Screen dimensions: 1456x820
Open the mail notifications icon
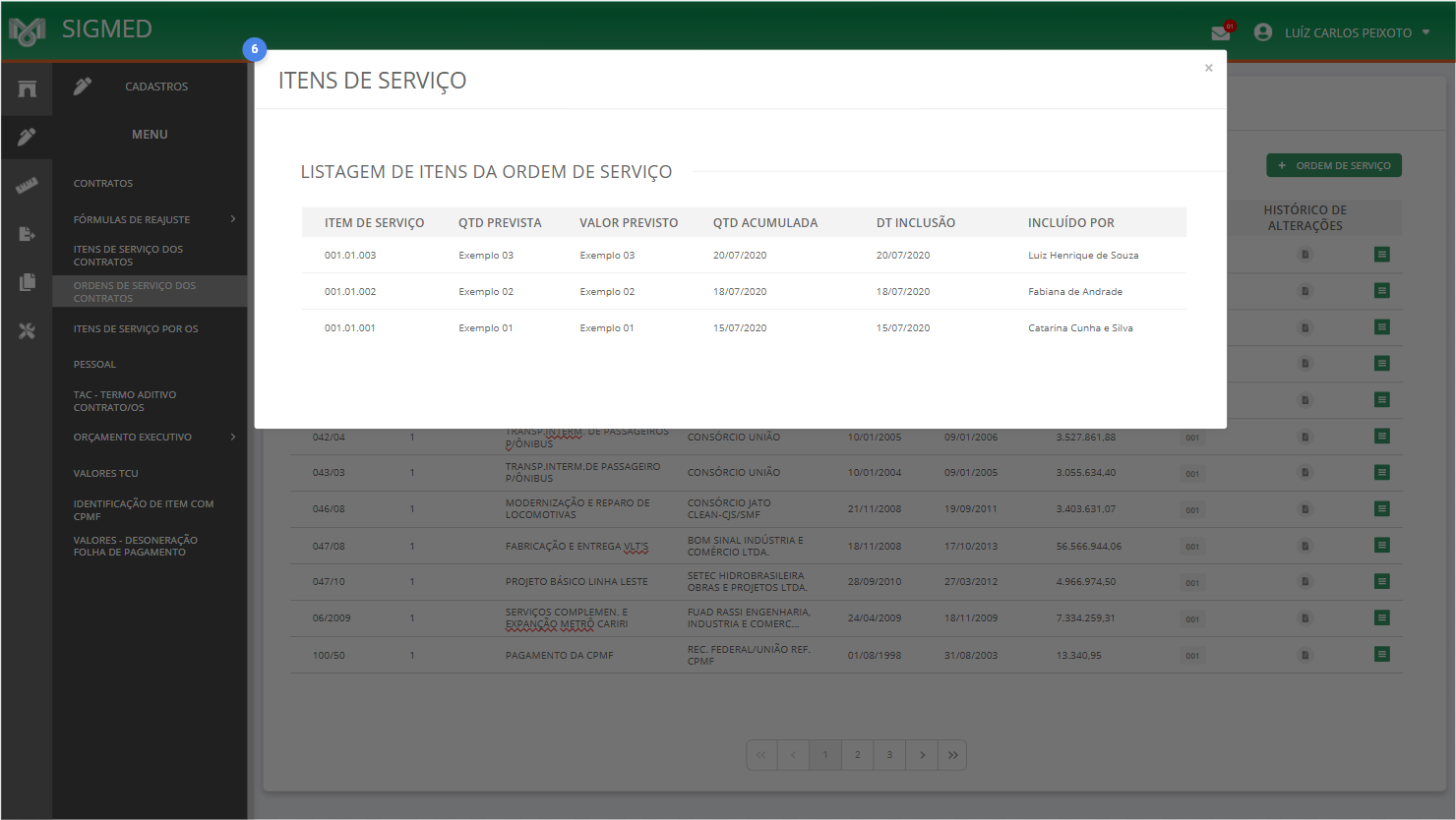click(1221, 32)
